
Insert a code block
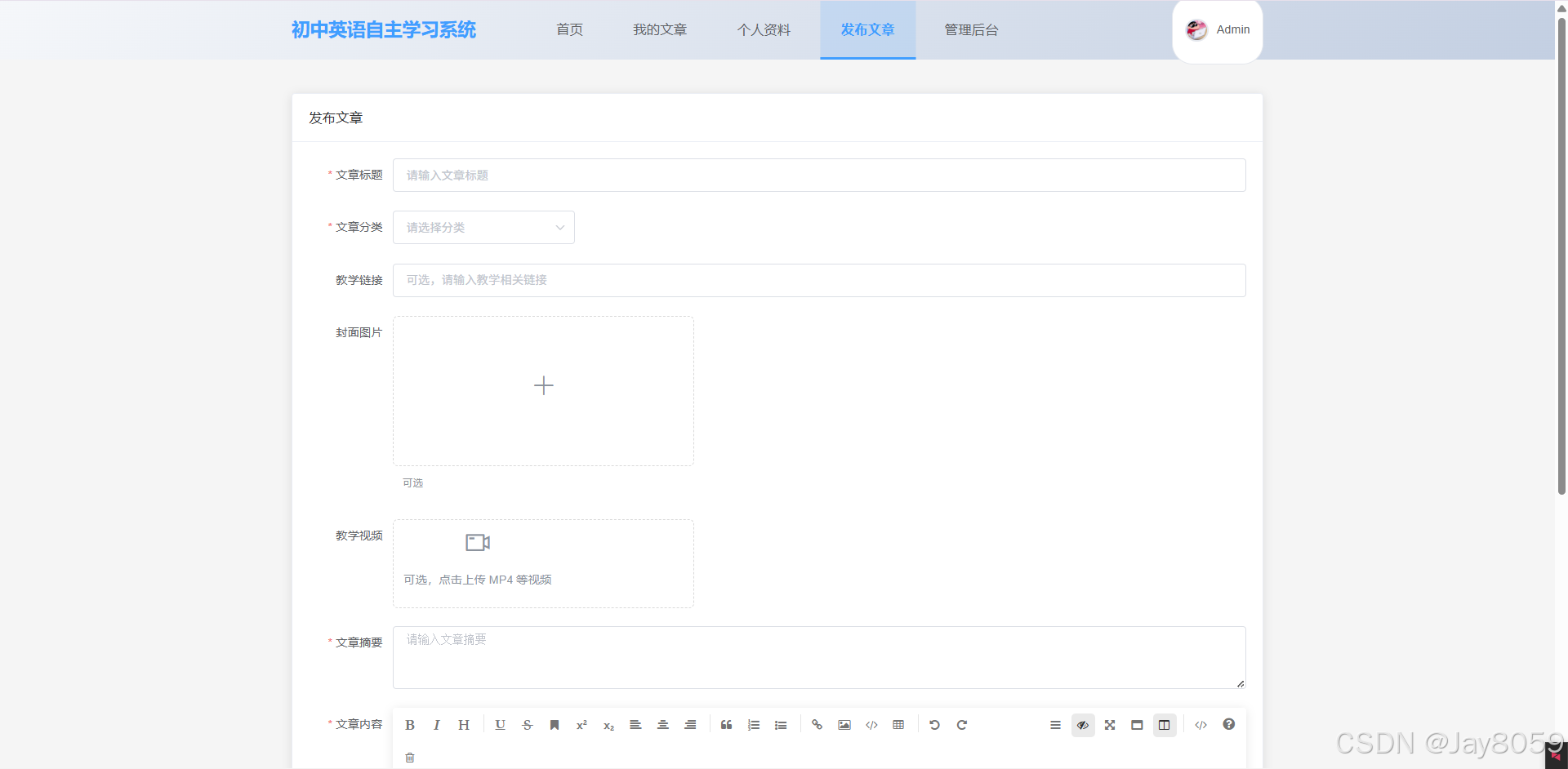tap(871, 725)
